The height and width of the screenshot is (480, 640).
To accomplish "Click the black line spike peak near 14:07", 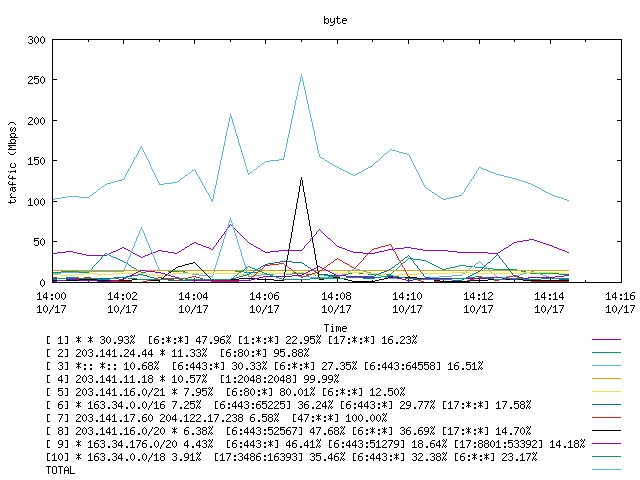I will (x=301, y=178).
